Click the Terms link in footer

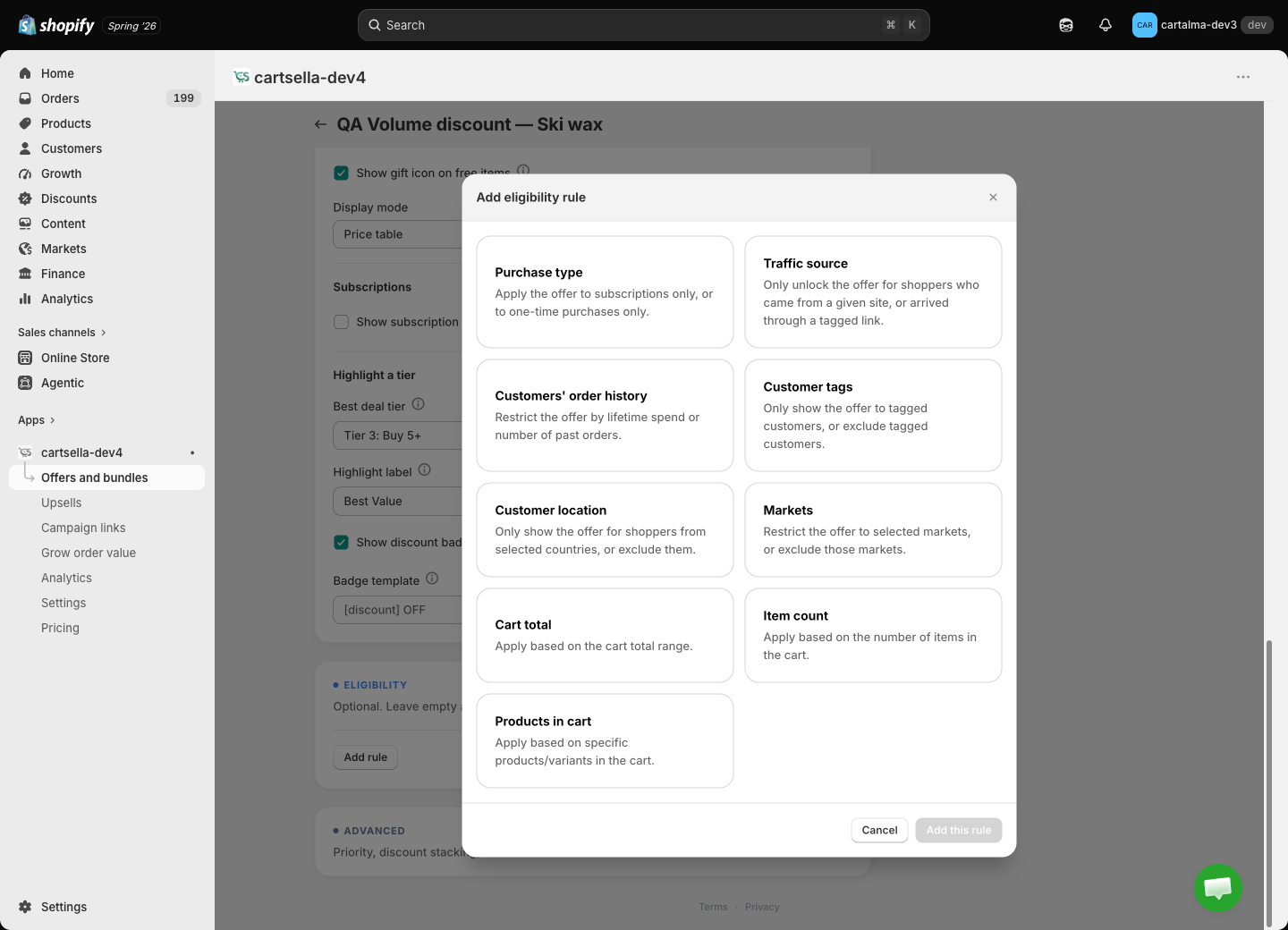[x=713, y=907]
